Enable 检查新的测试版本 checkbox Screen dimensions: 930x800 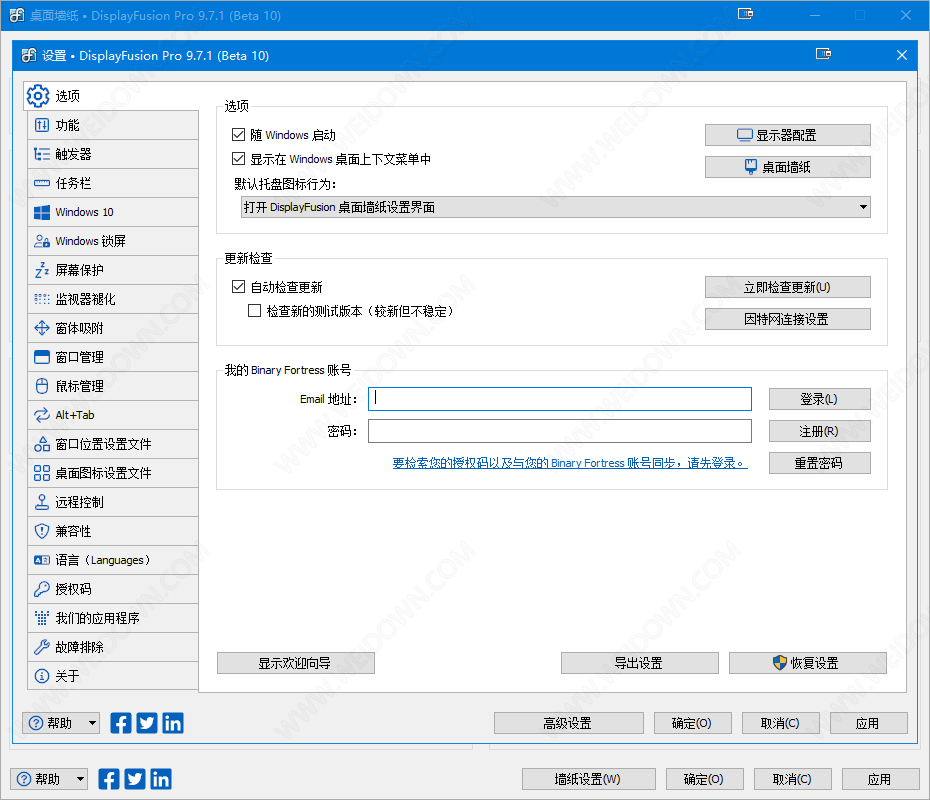(254, 311)
